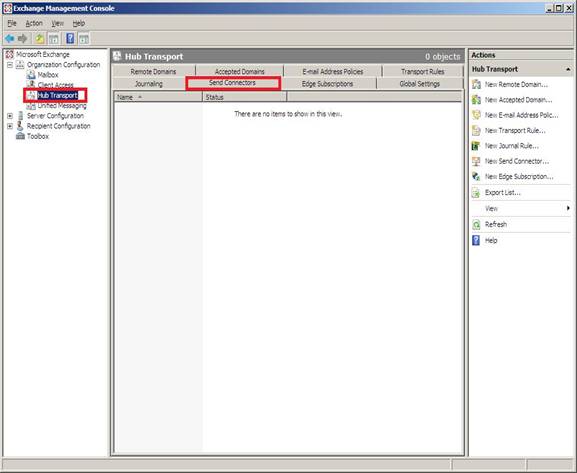Select Server Configuration tree node
The height and width of the screenshot is (473, 577).
[x=55, y=116]
